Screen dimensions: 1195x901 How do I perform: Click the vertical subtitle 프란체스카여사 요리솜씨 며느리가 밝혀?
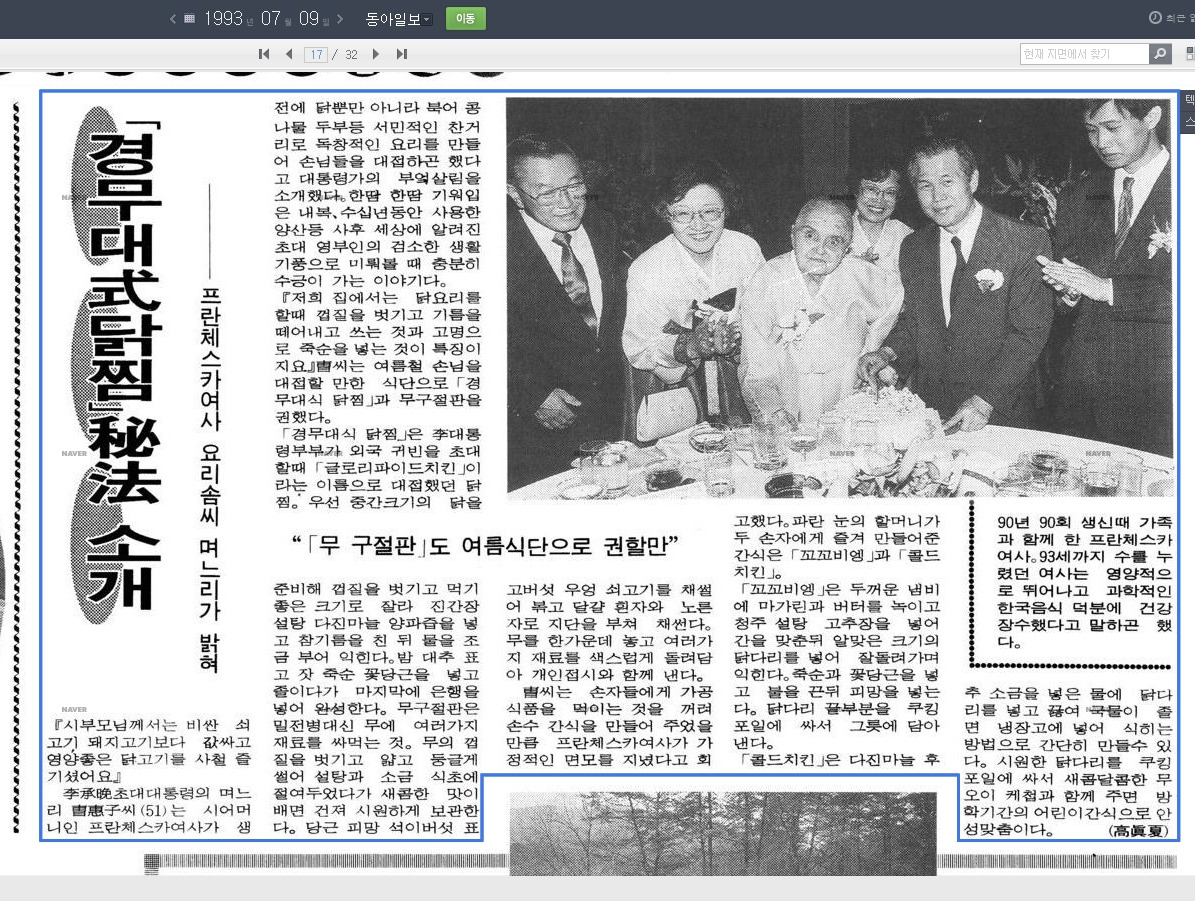tap(209, 478)
